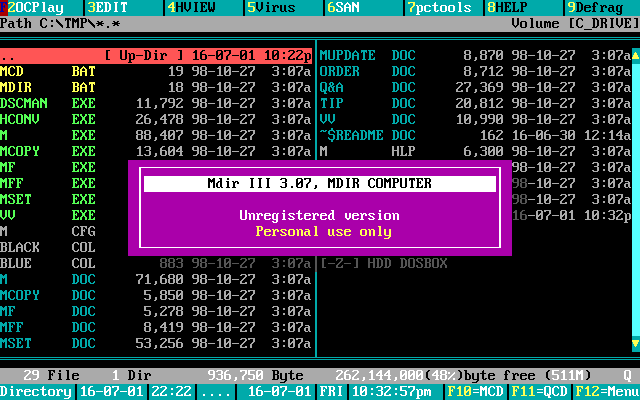
Task: Select file M HLP
Action: pyautogui.click(x=475, y=151)
